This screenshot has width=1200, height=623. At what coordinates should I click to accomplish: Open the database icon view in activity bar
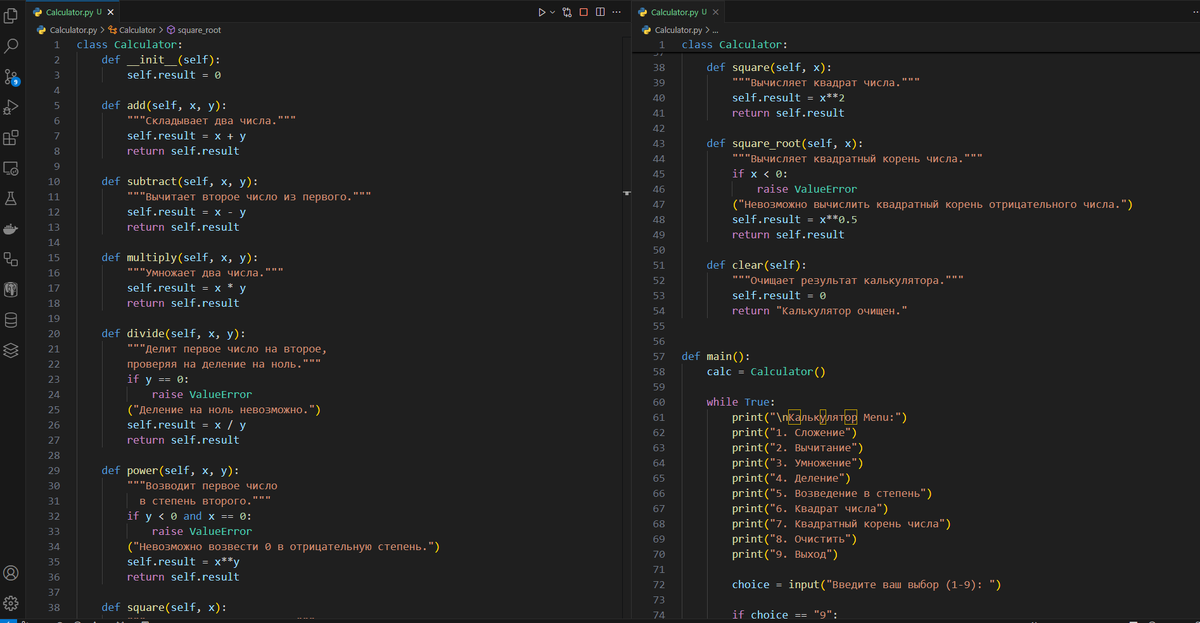tap(12, 320)
